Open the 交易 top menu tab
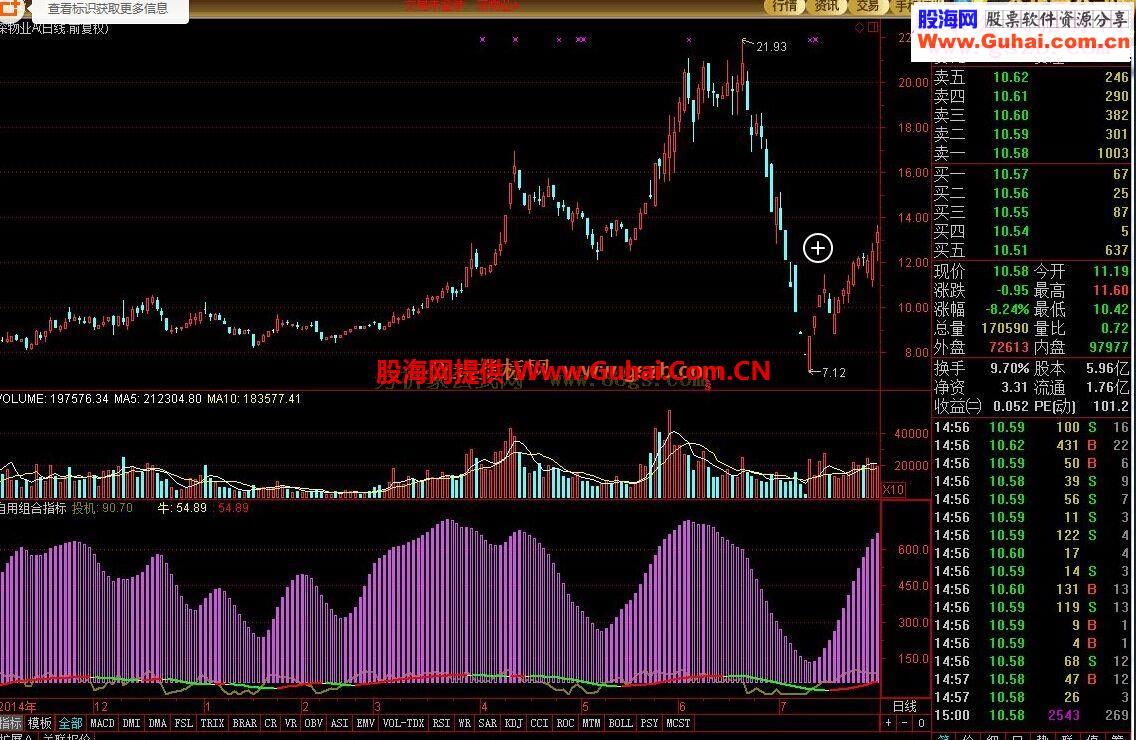This screenshot has width=1136, height=740. pos(868,6)
